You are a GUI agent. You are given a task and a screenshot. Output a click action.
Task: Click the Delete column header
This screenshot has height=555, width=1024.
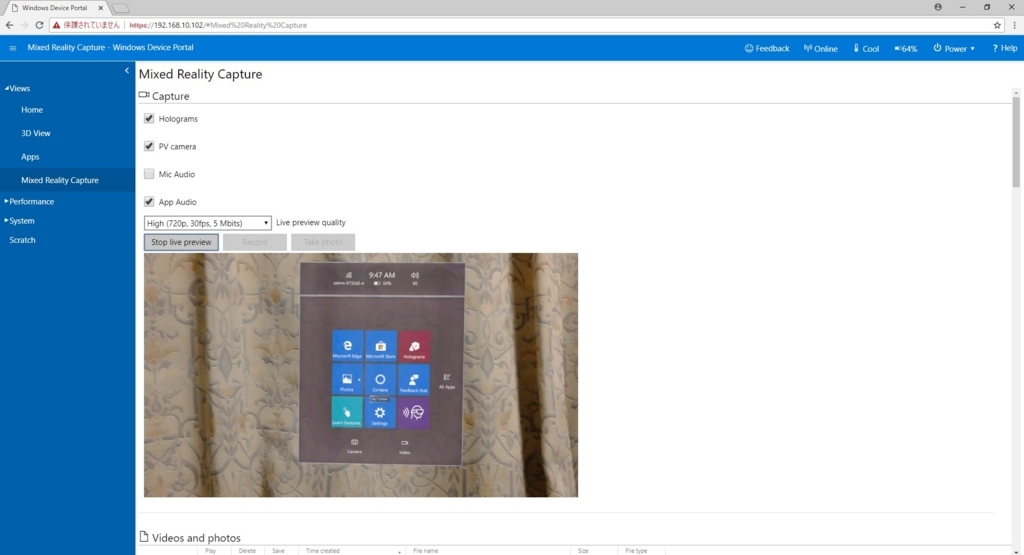coord(247,551)
